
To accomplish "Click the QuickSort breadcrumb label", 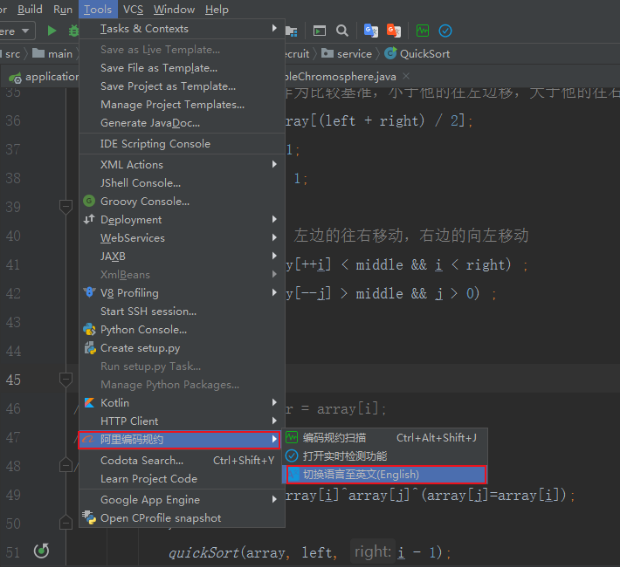I will click(425, 54).
